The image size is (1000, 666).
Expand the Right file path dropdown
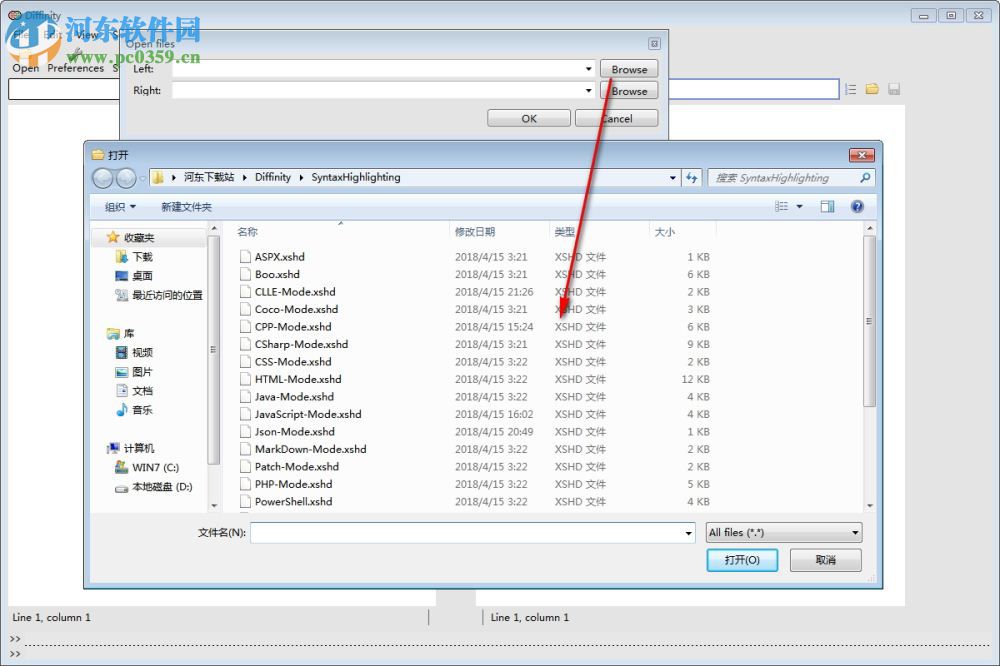(x=588, y=91)
